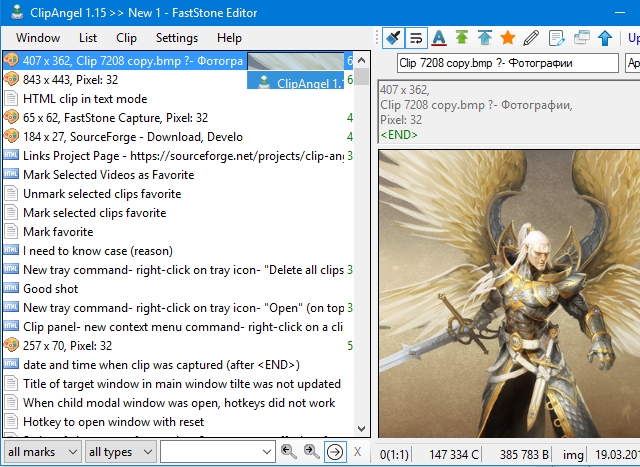Open the Window menu

(x=38, y=38)
